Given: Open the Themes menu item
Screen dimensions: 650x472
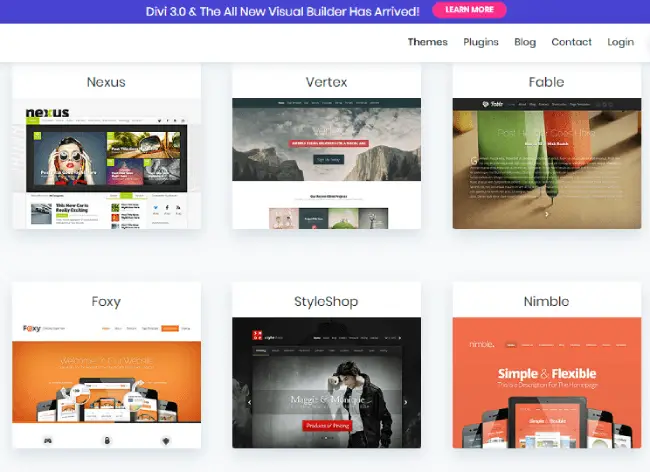Looking at the screenshot, I should [427, 42].
